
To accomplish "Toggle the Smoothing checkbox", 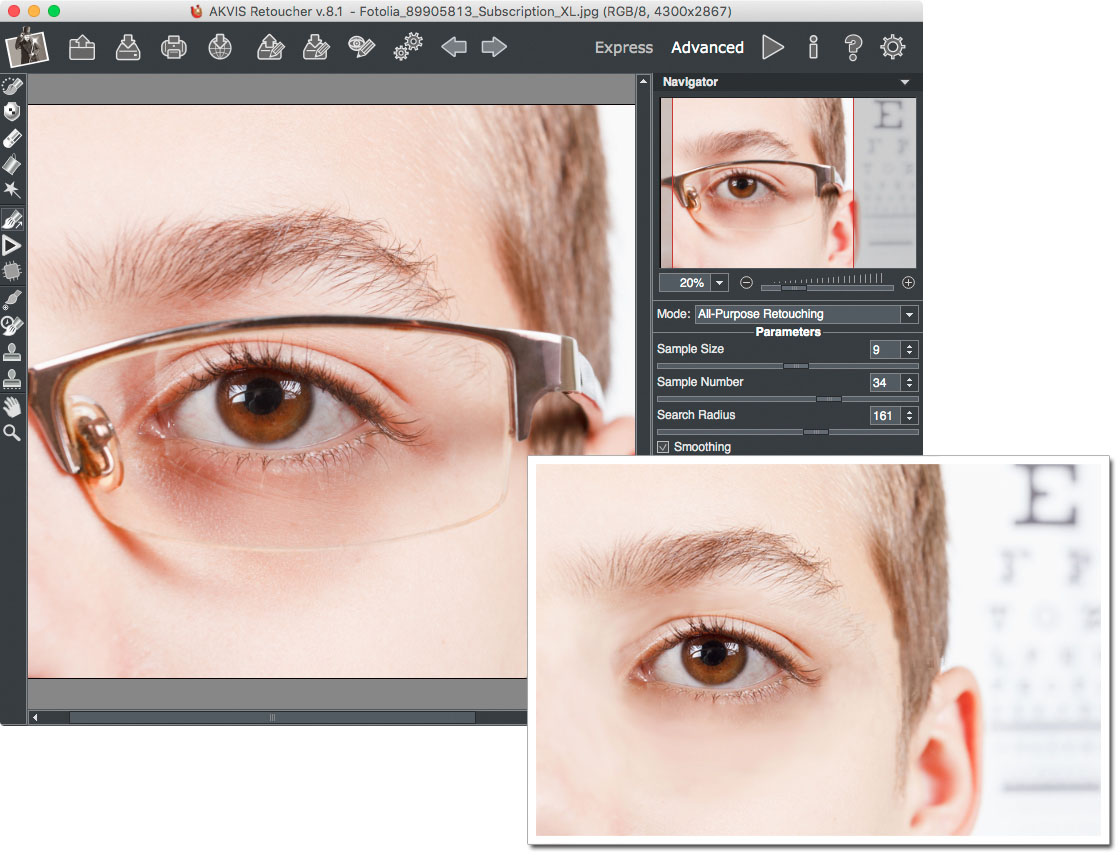I will (x=663, y=447).
